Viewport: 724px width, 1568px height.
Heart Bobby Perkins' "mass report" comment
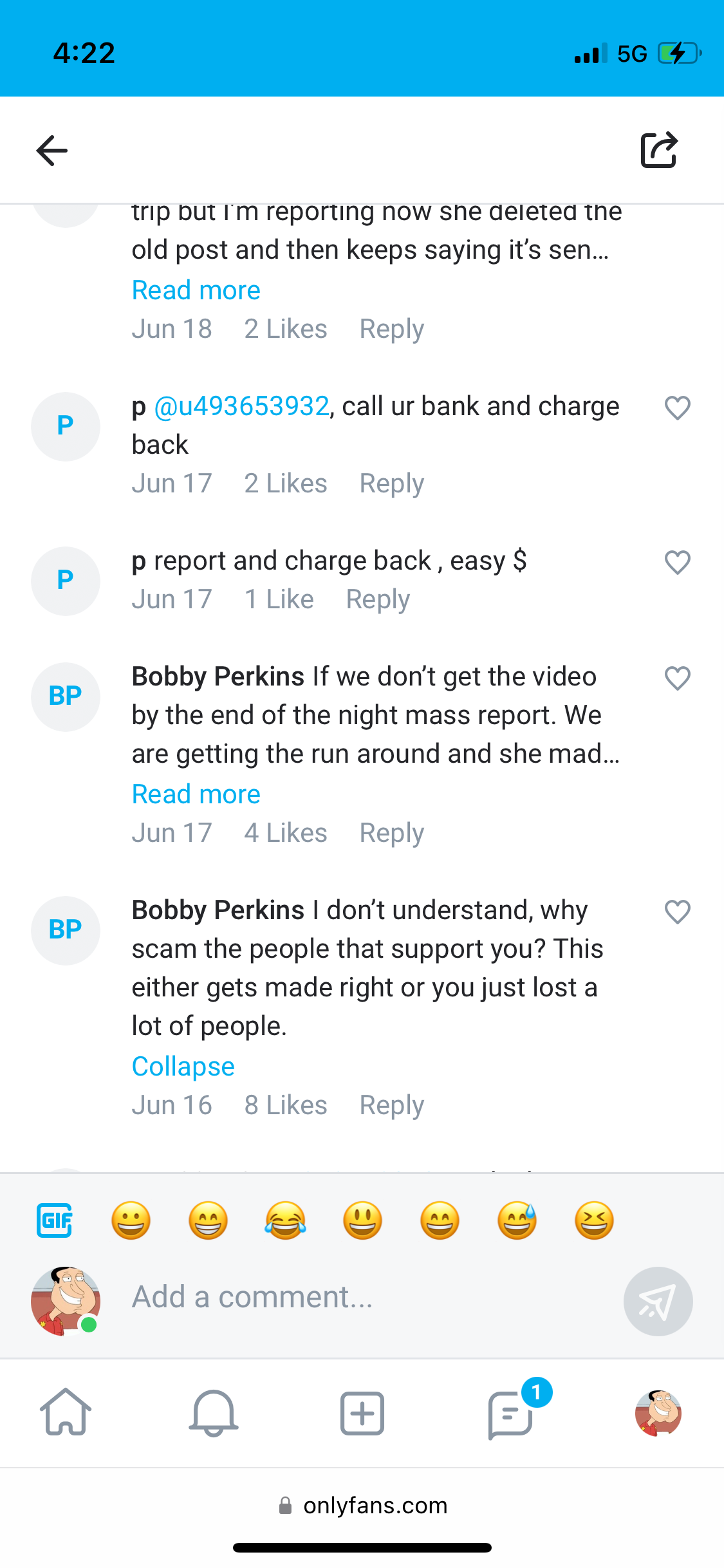(x=677, y=678)
